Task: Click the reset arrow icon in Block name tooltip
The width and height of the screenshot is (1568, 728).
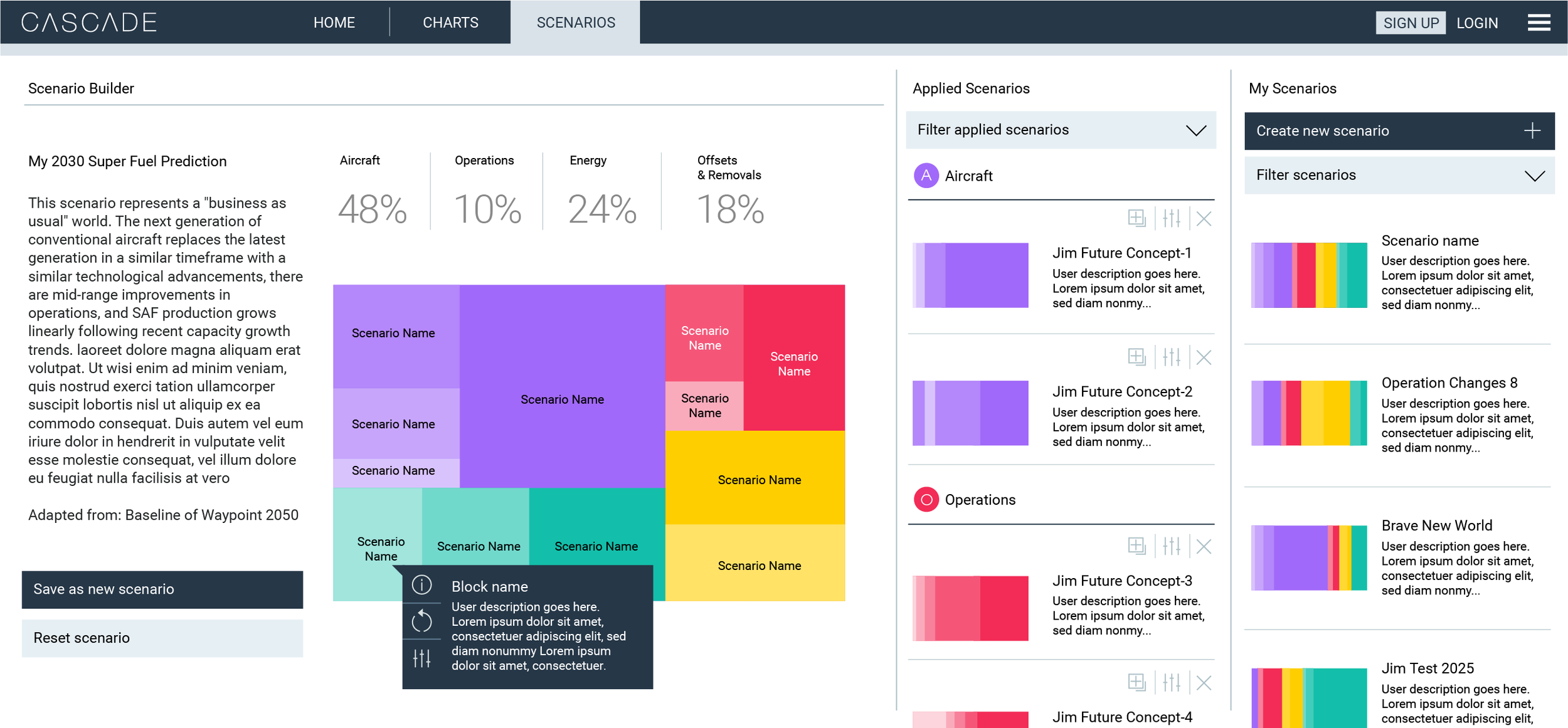Action: point(421,621)
